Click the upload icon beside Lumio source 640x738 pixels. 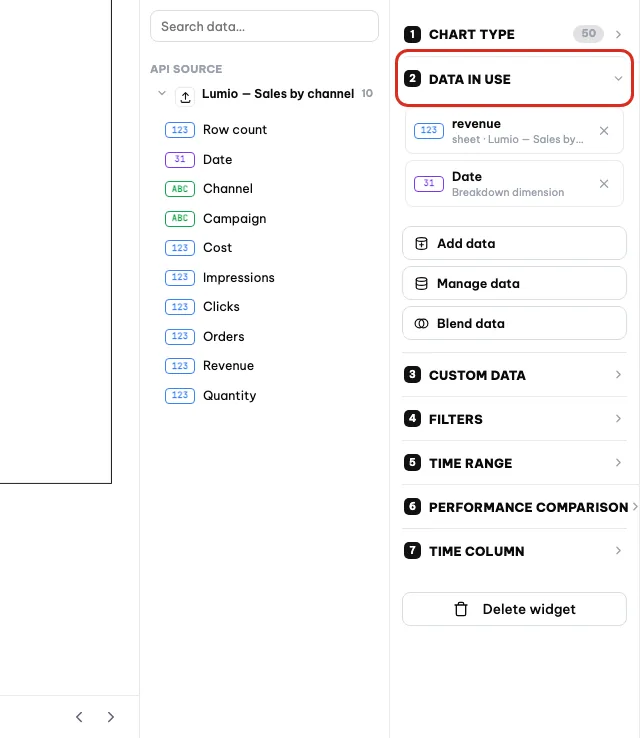(x=185, y=97)
